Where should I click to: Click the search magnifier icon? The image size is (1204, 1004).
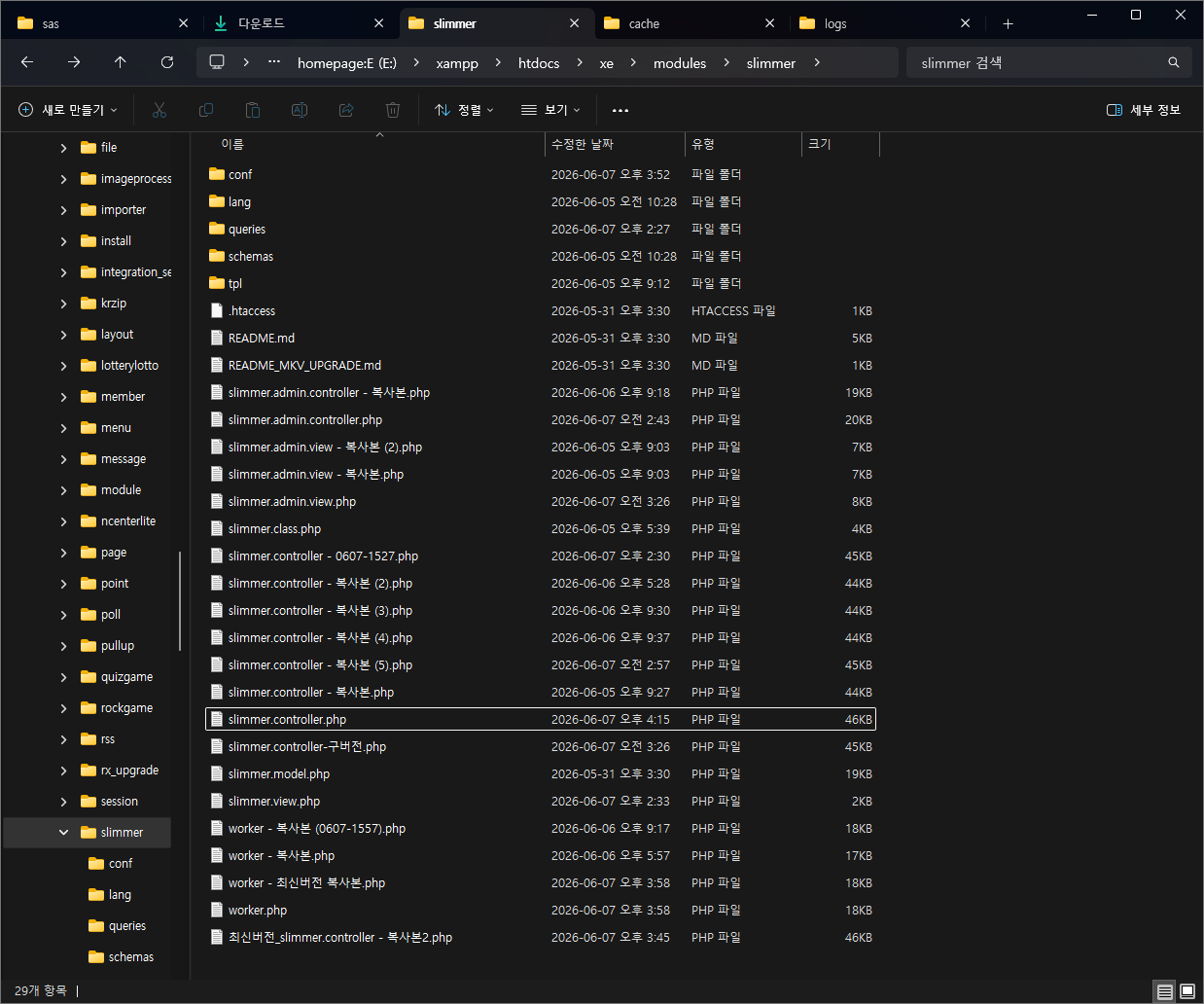click(x=1174, y=62)
